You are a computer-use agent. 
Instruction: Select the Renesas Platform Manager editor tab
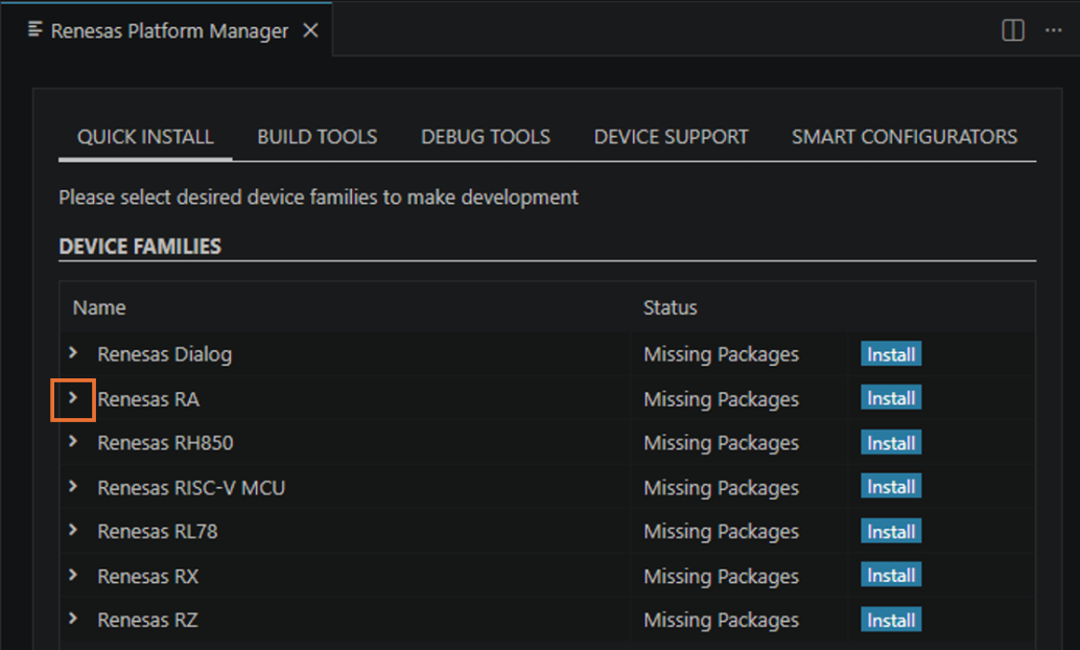tap(169, 30)
